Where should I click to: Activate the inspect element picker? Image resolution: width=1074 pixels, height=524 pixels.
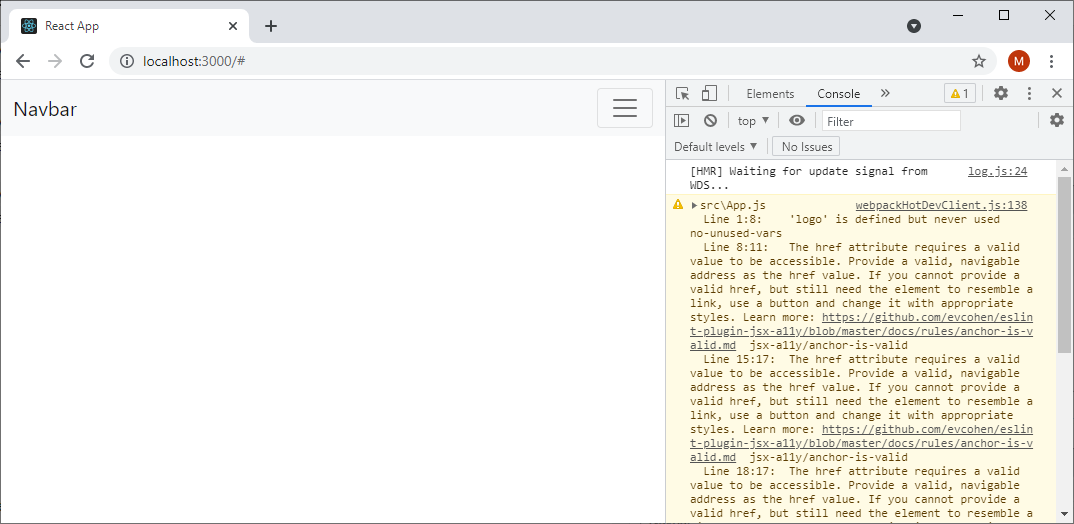(683, 94)
